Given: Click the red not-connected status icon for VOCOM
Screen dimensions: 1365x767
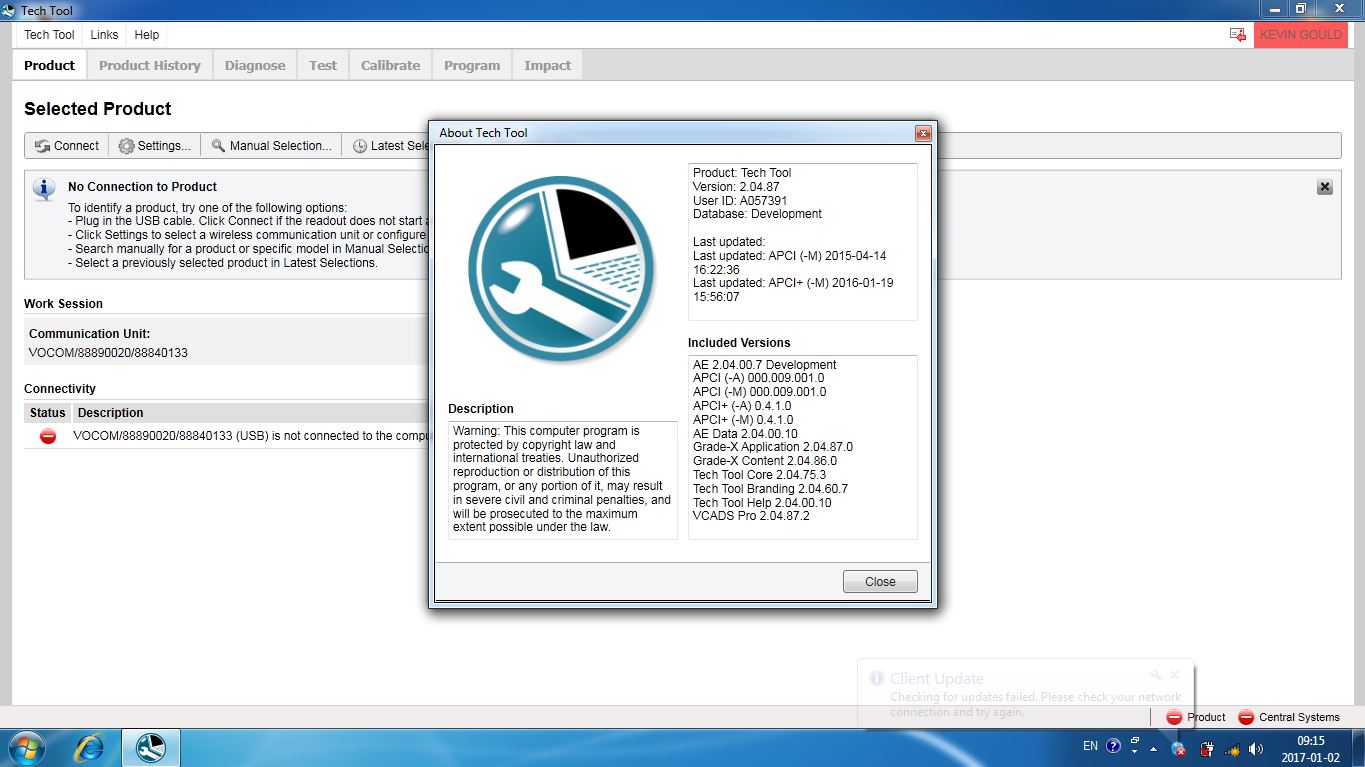Looking at the screenshot, I should pos(47,436).
